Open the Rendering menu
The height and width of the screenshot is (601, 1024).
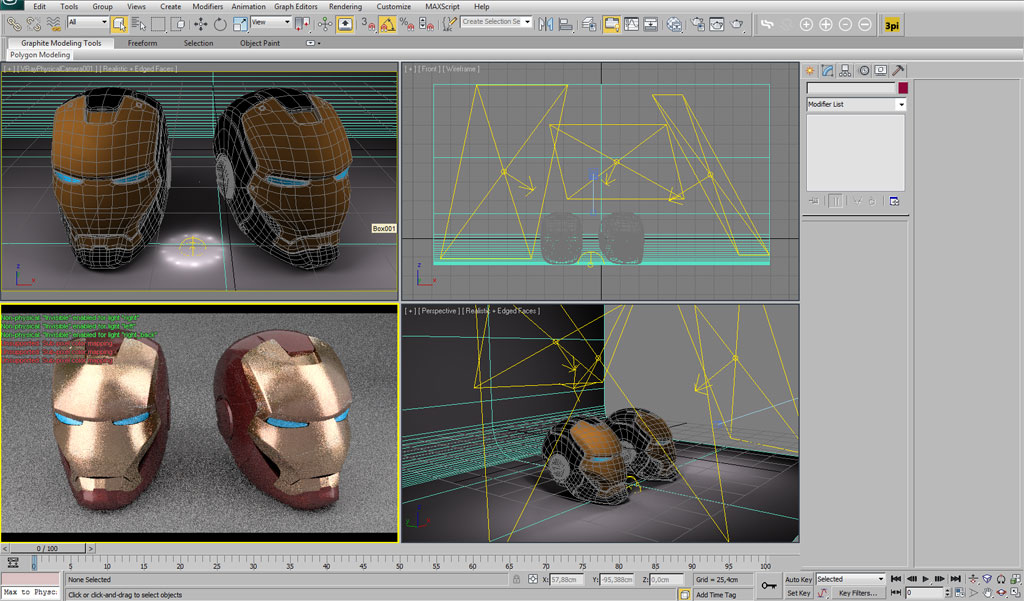(x=345, y=7)
